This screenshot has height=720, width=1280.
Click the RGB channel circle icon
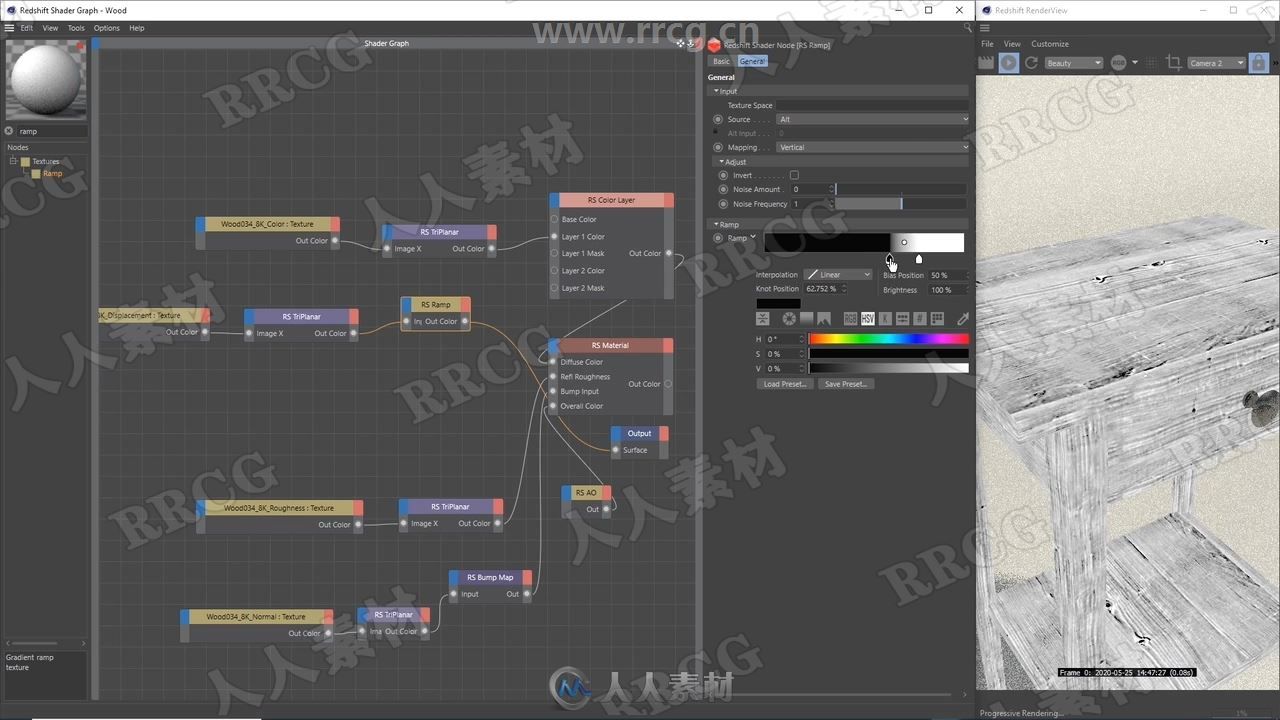[x=1118, y=62]
